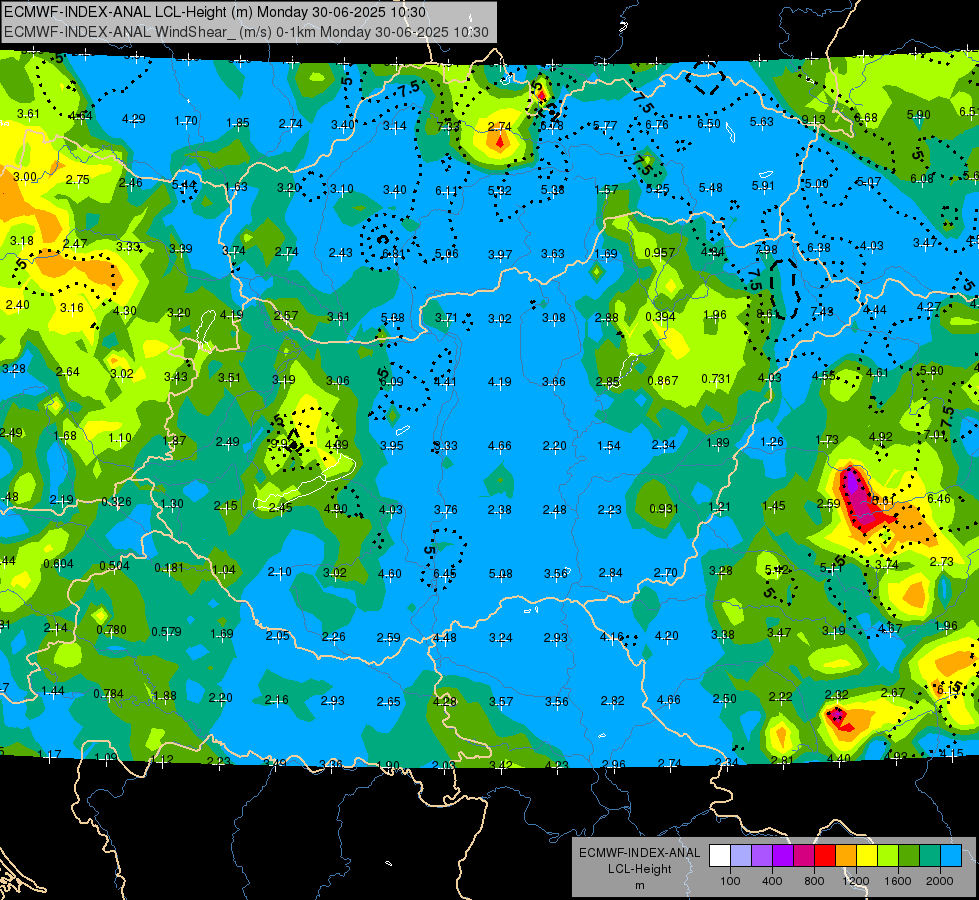
Task: Click the wind shear value 0.504
Action: tap(114, 566)
